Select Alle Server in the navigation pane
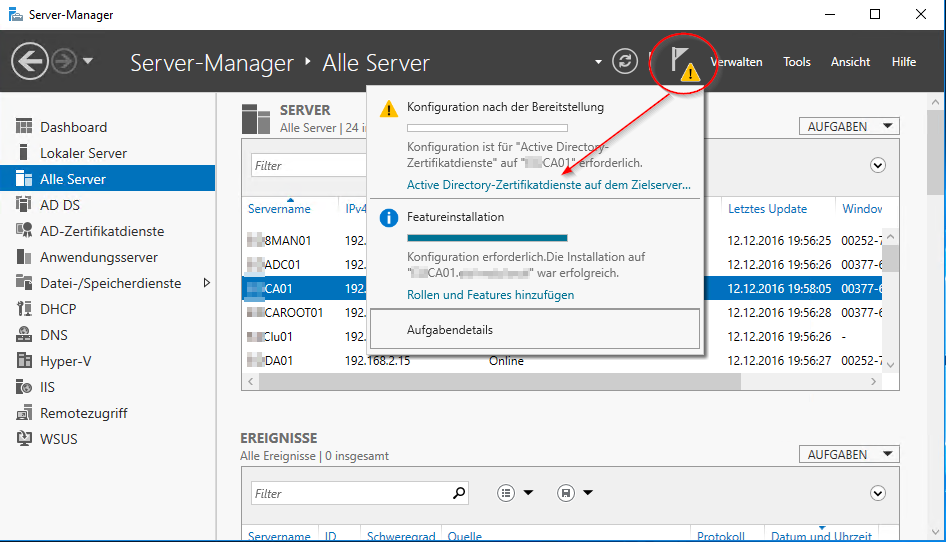The width and height of the screenshot is (946, 542). click(107, 179)
